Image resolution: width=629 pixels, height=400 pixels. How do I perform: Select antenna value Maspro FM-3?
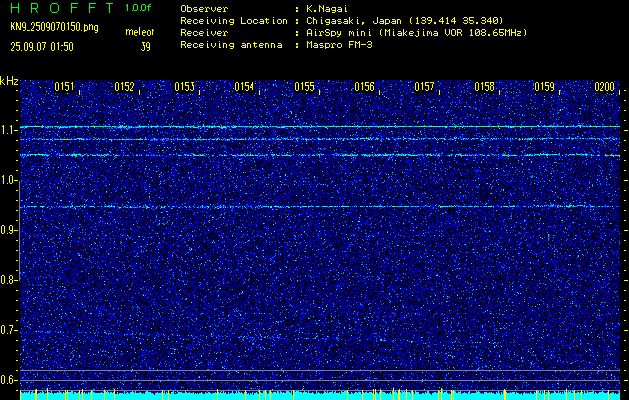[x=339, y=45]
